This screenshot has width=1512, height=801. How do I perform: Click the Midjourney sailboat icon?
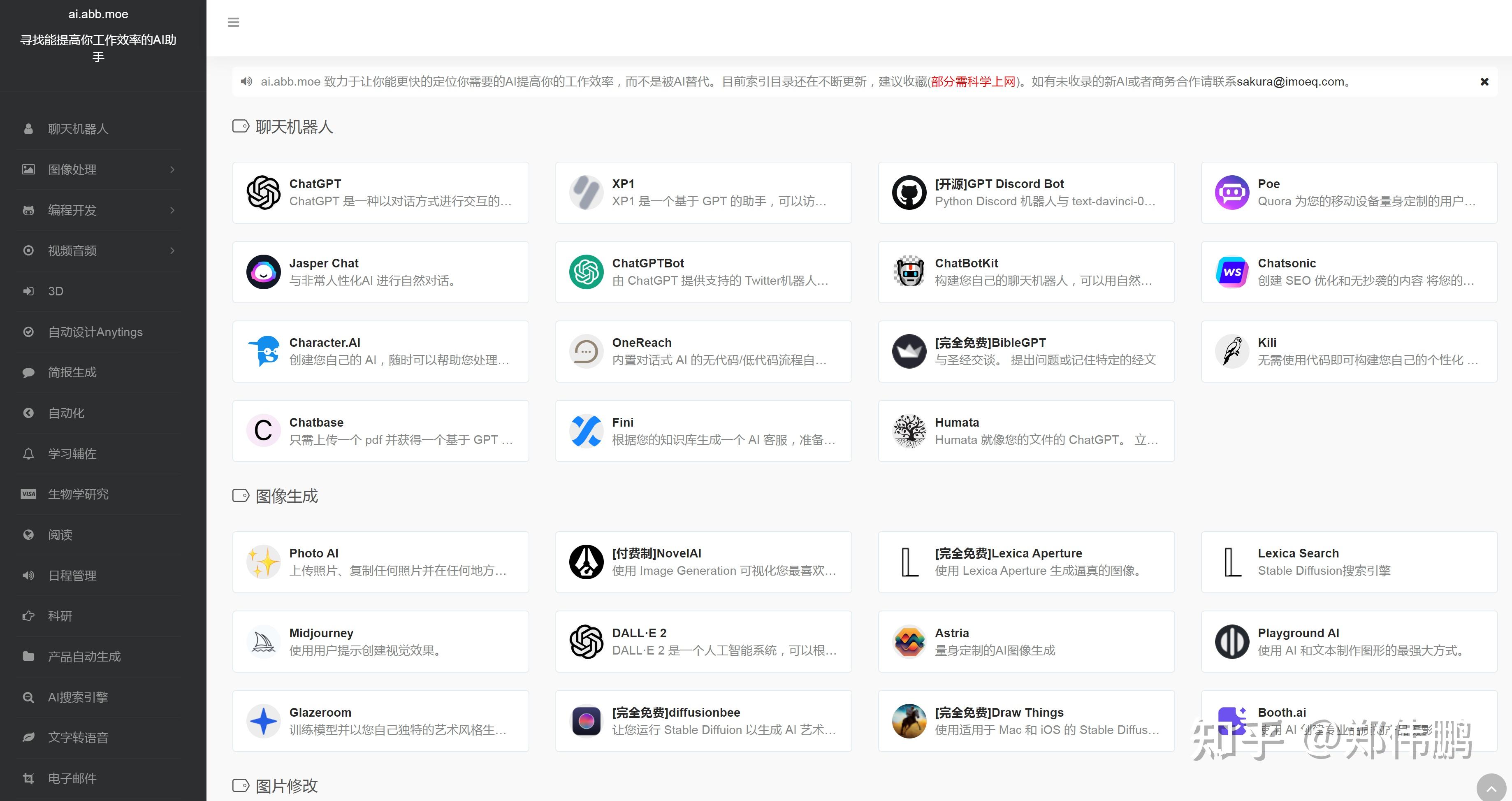click(263, 642)
